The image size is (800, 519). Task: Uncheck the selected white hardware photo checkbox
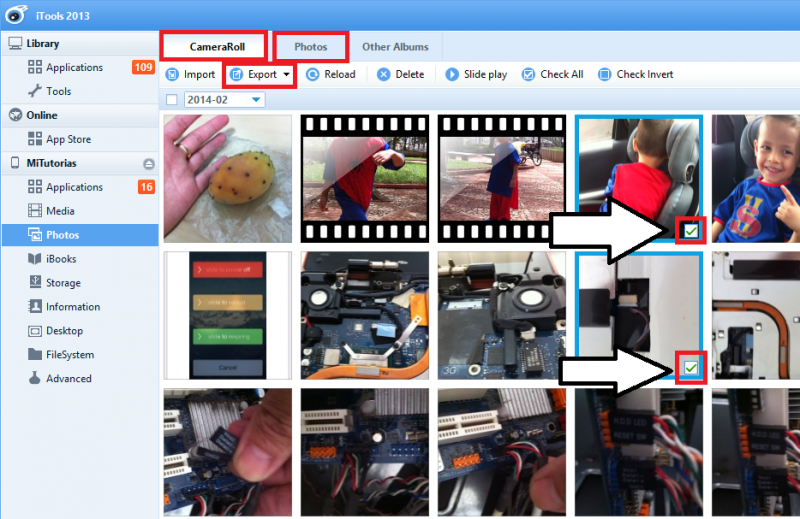(691, 370)
